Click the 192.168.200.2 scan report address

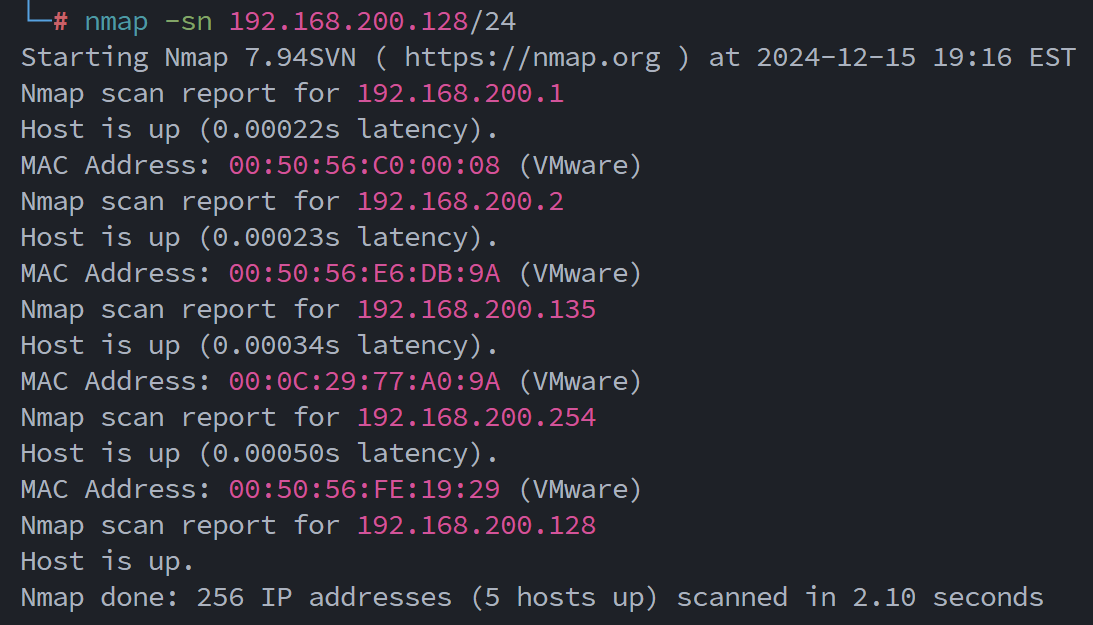(460, 201)
